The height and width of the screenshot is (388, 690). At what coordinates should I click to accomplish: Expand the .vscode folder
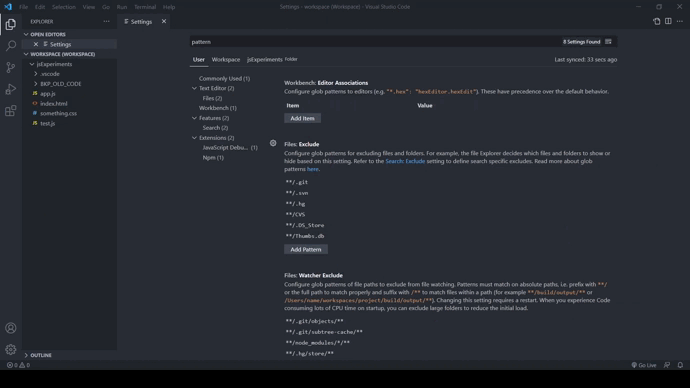click(x=36, y=74)
